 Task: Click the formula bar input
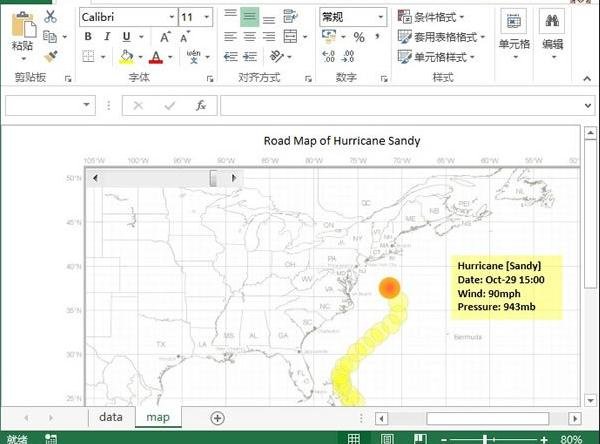400,105
